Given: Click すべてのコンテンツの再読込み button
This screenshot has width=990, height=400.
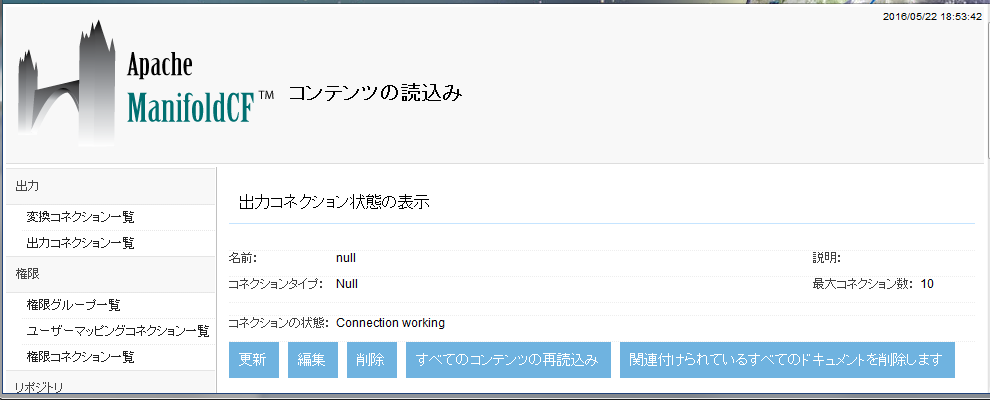Looking at the screenshot, I should click(x=507, y=361).
